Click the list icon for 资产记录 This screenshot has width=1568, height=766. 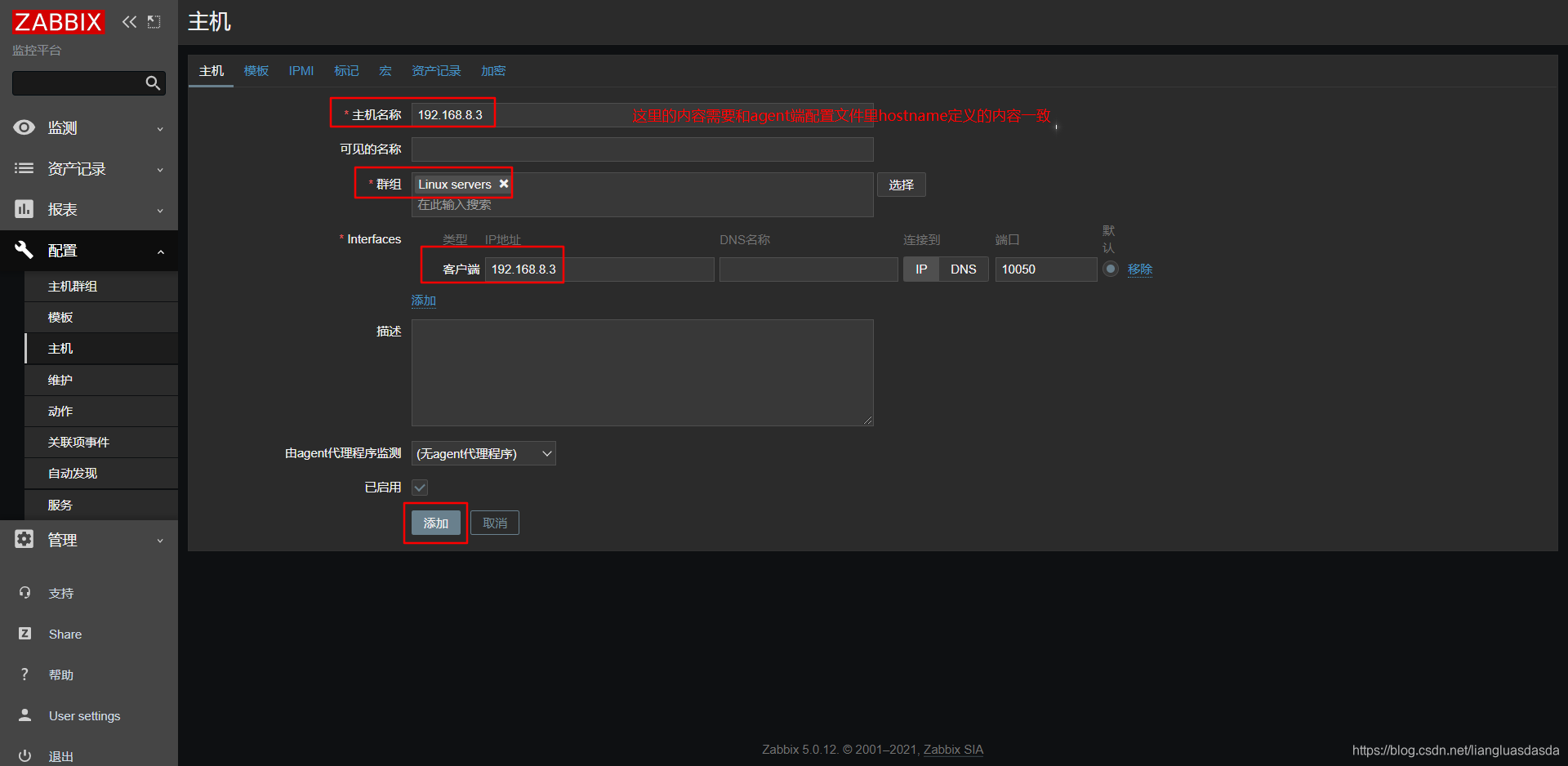(24, 168)
